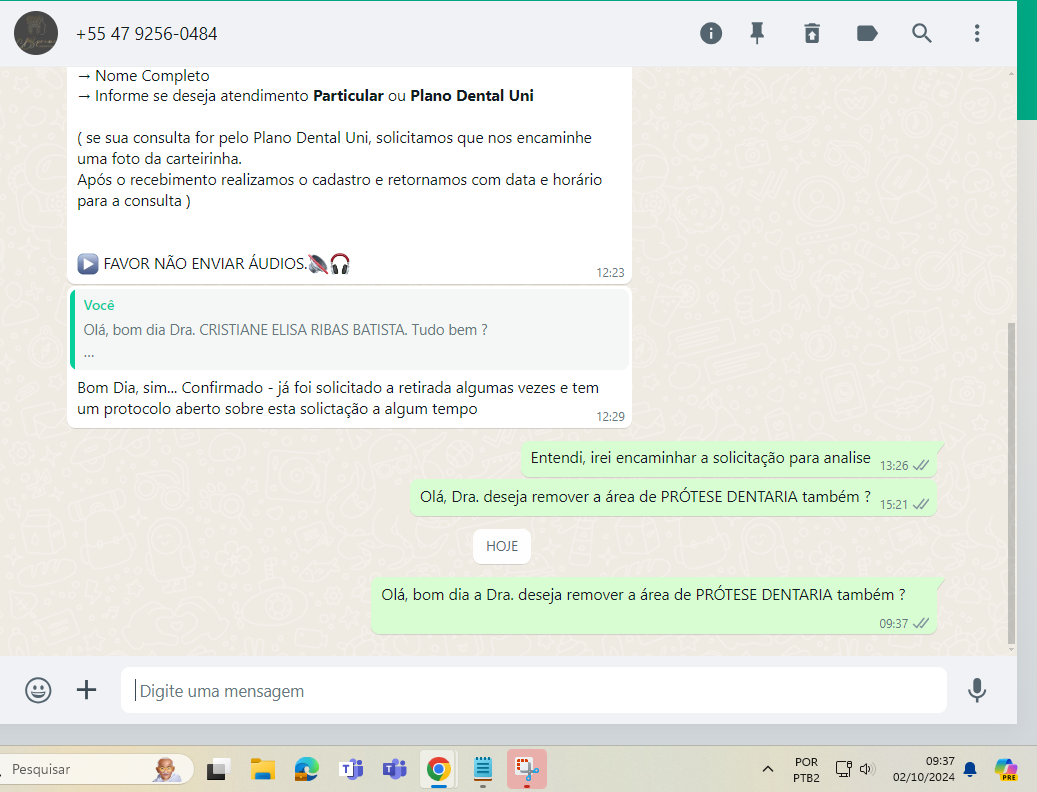Open contact info with the info icon
Viewport: 1037px width, 792px height.
coord(710,33)
